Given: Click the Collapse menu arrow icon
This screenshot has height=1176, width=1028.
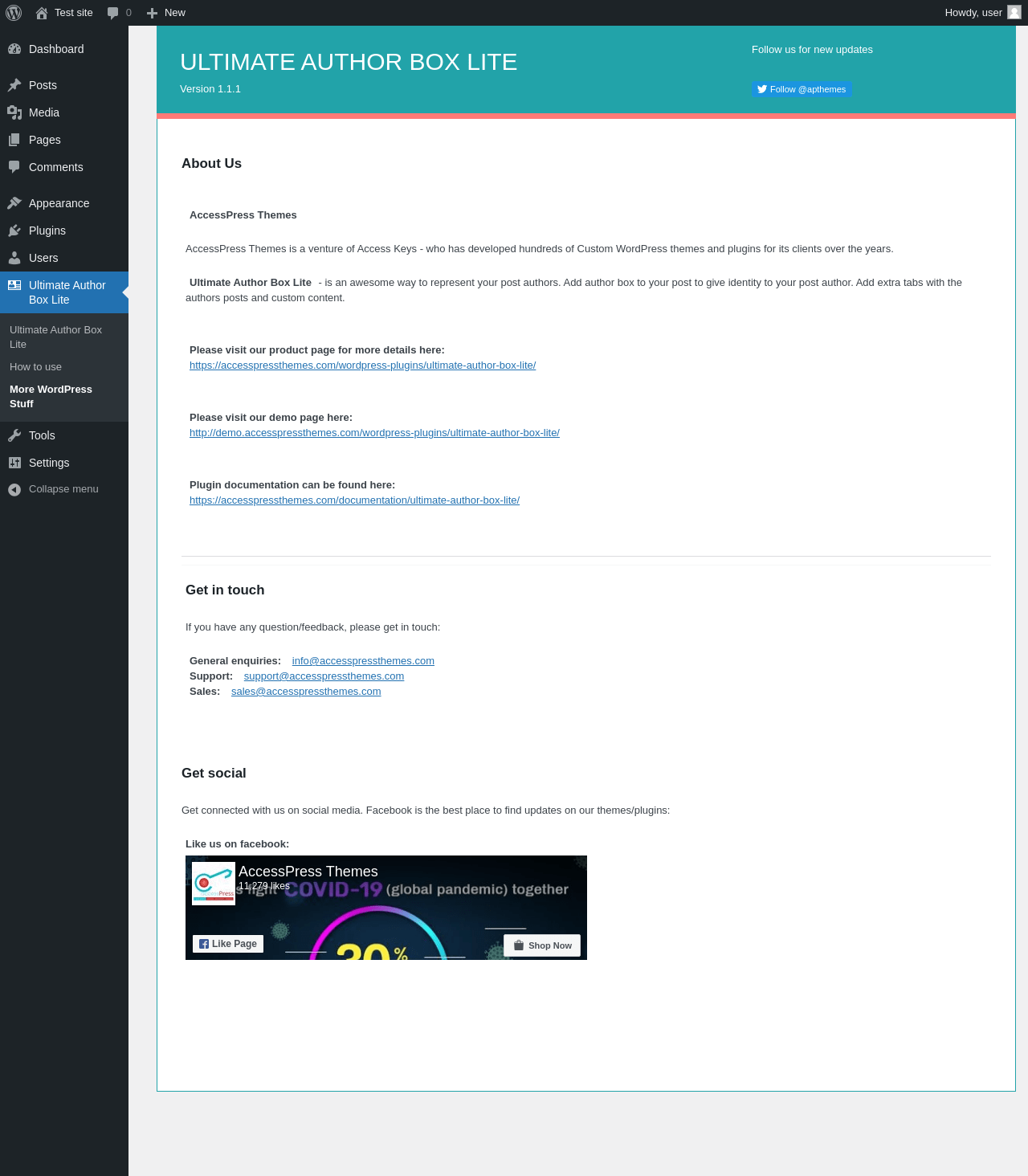Looking at the screenshot, I should tap(14, 489).
